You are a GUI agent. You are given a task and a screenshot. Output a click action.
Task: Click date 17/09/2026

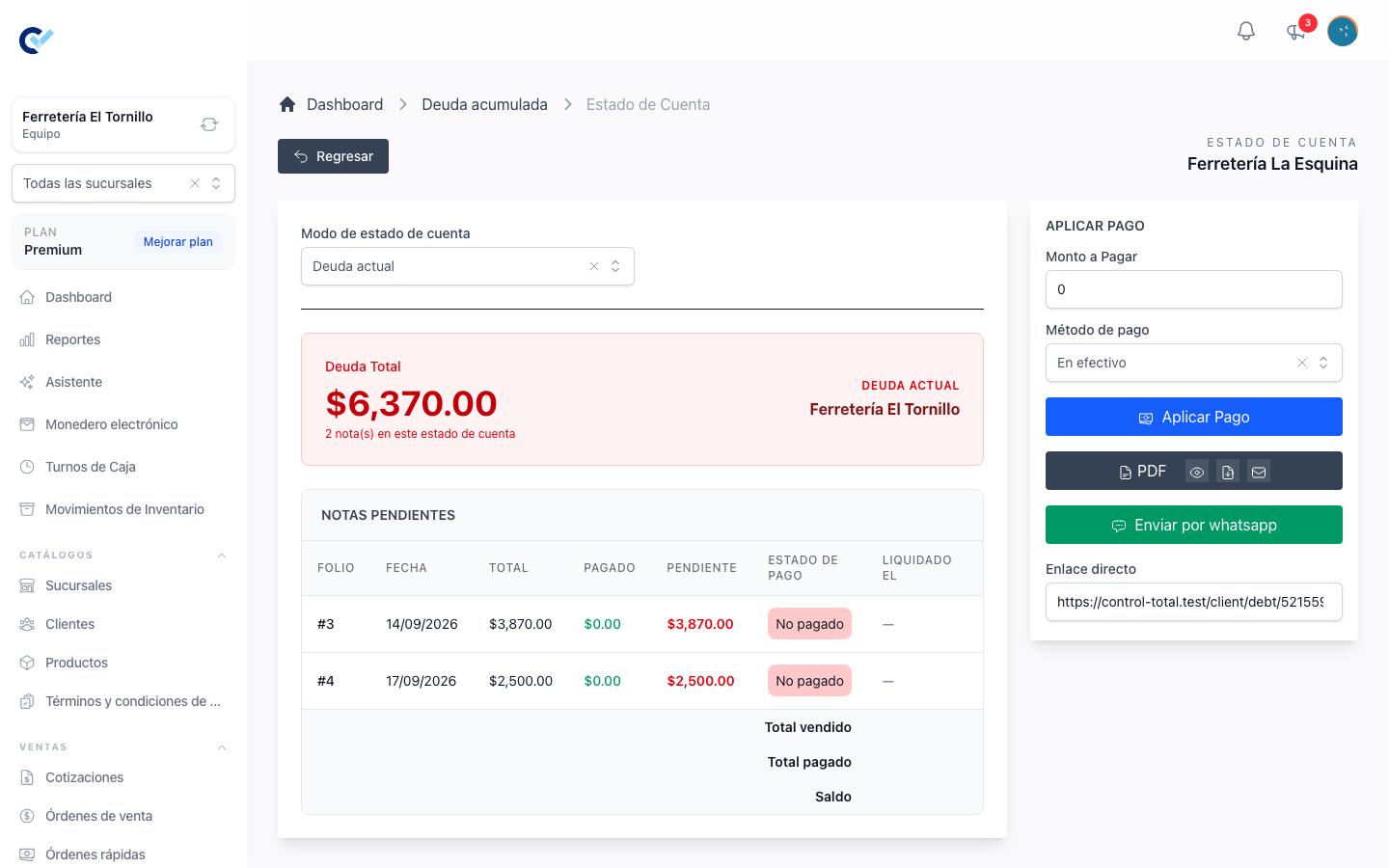pyautogui.click(x=421, y=681)
